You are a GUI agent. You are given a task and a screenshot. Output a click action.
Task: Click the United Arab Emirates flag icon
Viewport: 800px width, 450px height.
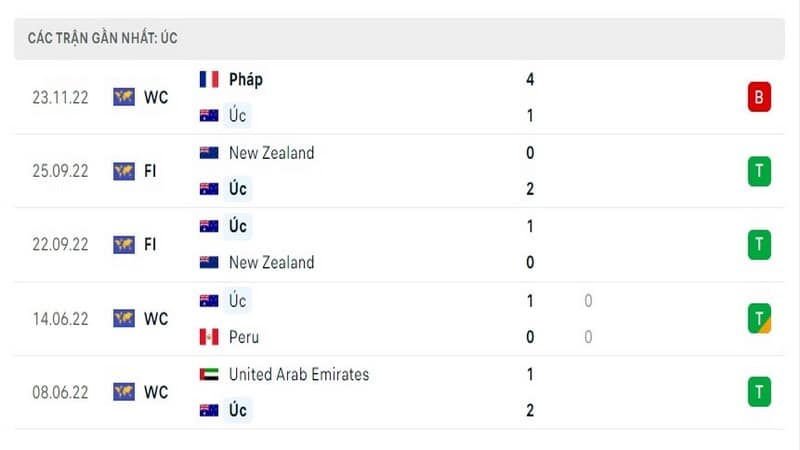(209, 374)
